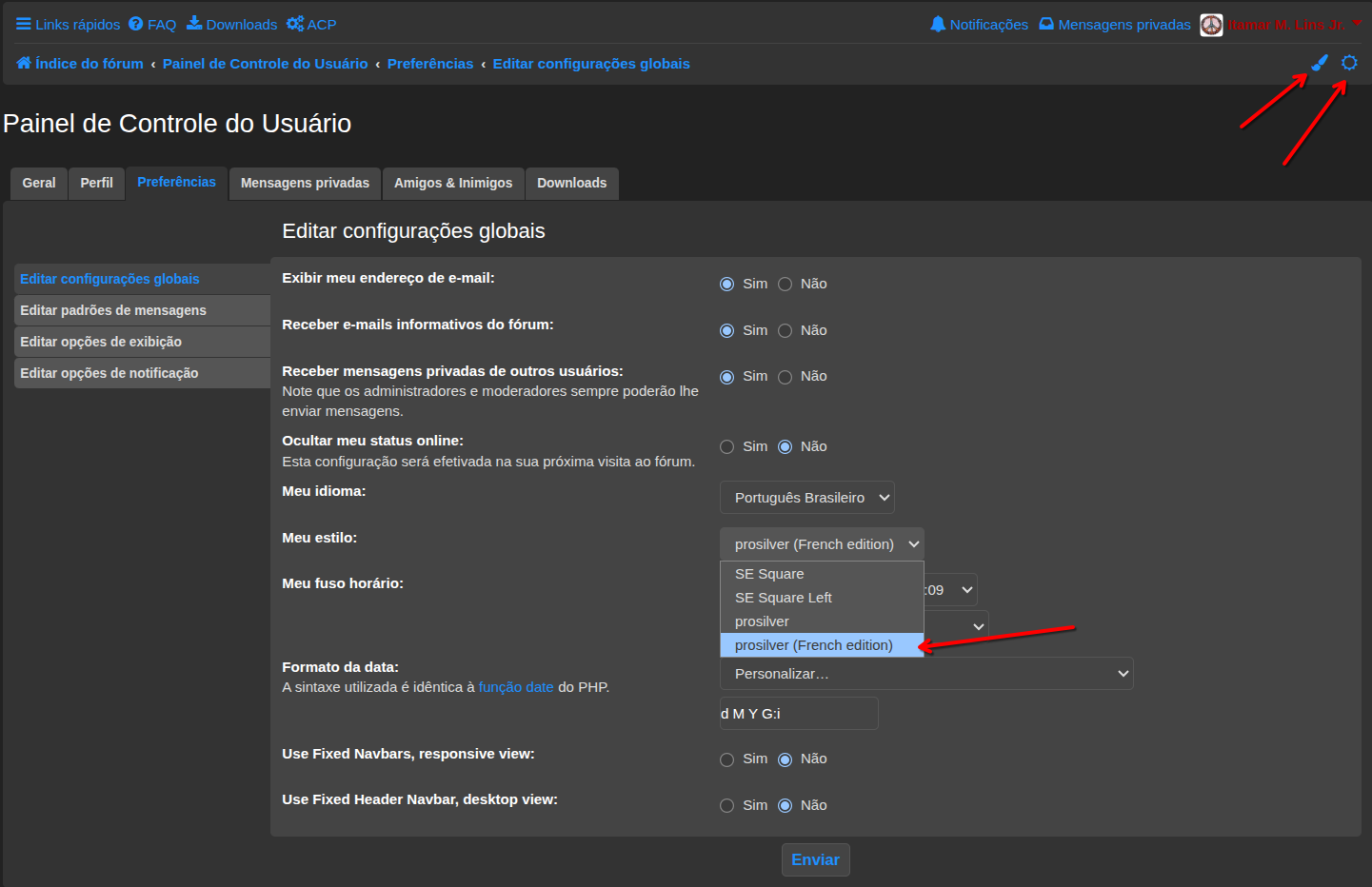This screenshot has width=1372, height=887.
Task: Switch to Amigos & Inimigos tab
Action: (x=453, y=183)
